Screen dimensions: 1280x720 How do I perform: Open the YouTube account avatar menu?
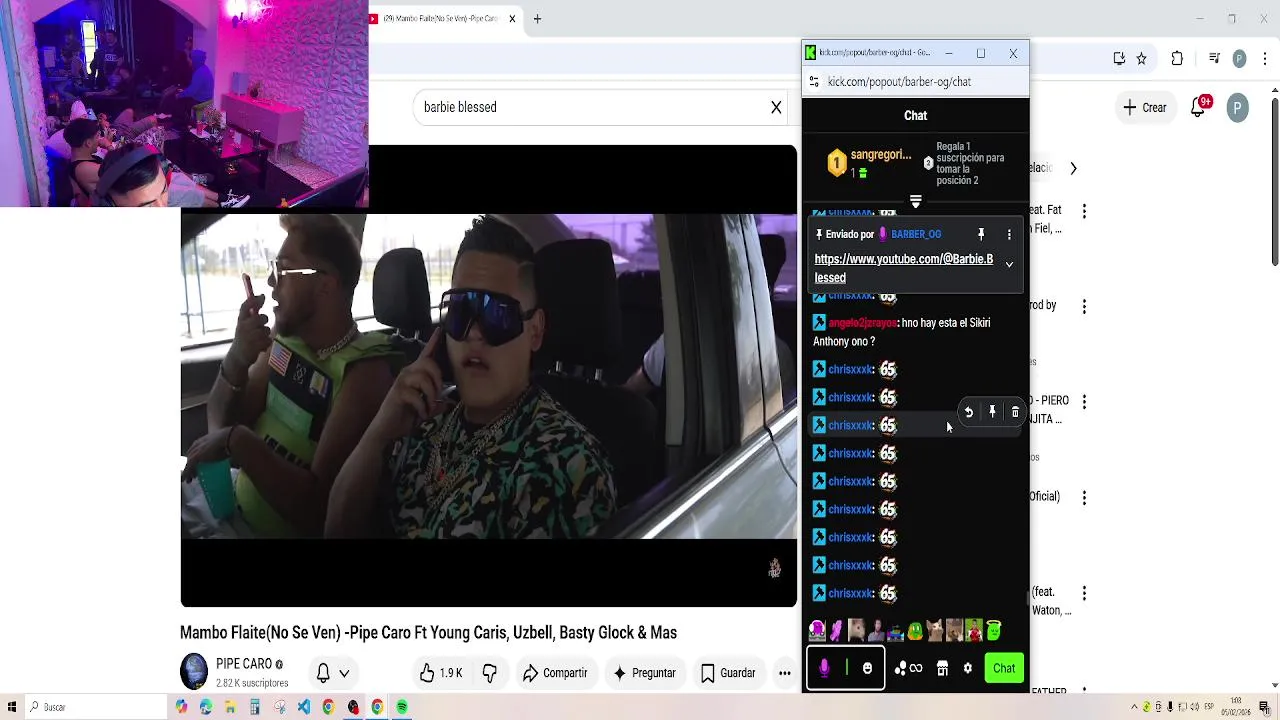coord(1238,107)
